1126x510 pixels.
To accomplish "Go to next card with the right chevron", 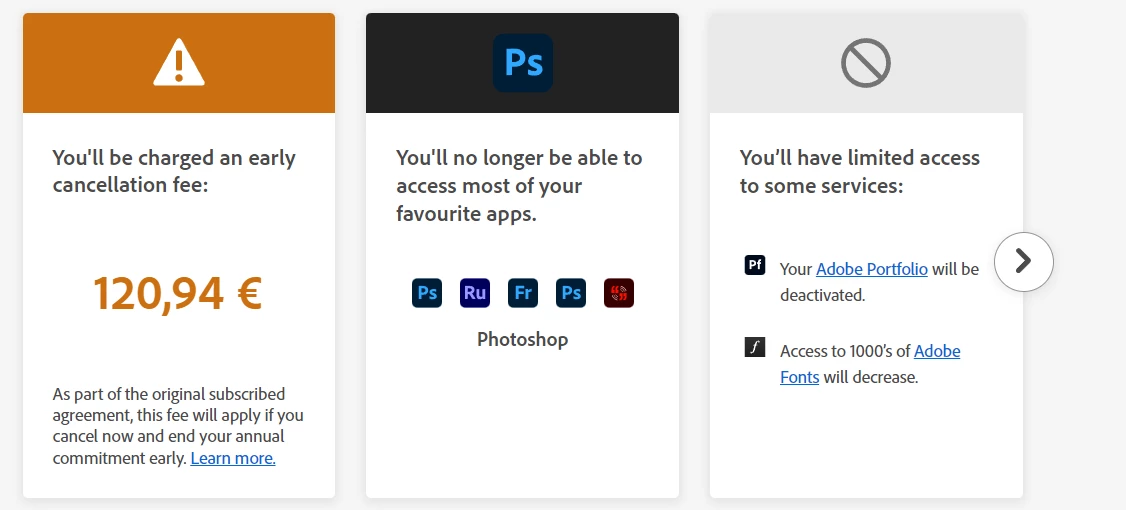I will pyautogui.click(x=1023, y=261).
